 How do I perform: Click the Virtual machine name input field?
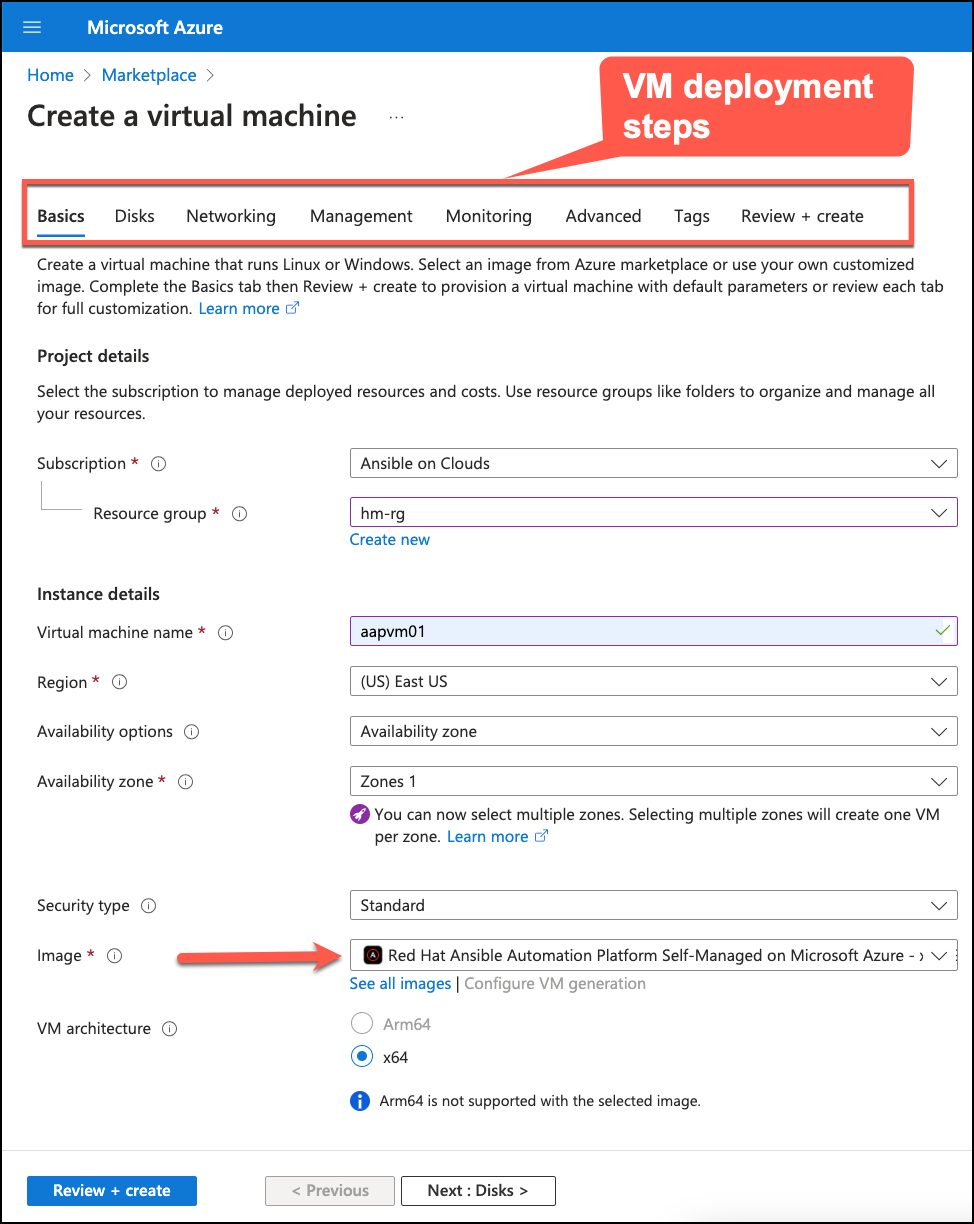640,632
